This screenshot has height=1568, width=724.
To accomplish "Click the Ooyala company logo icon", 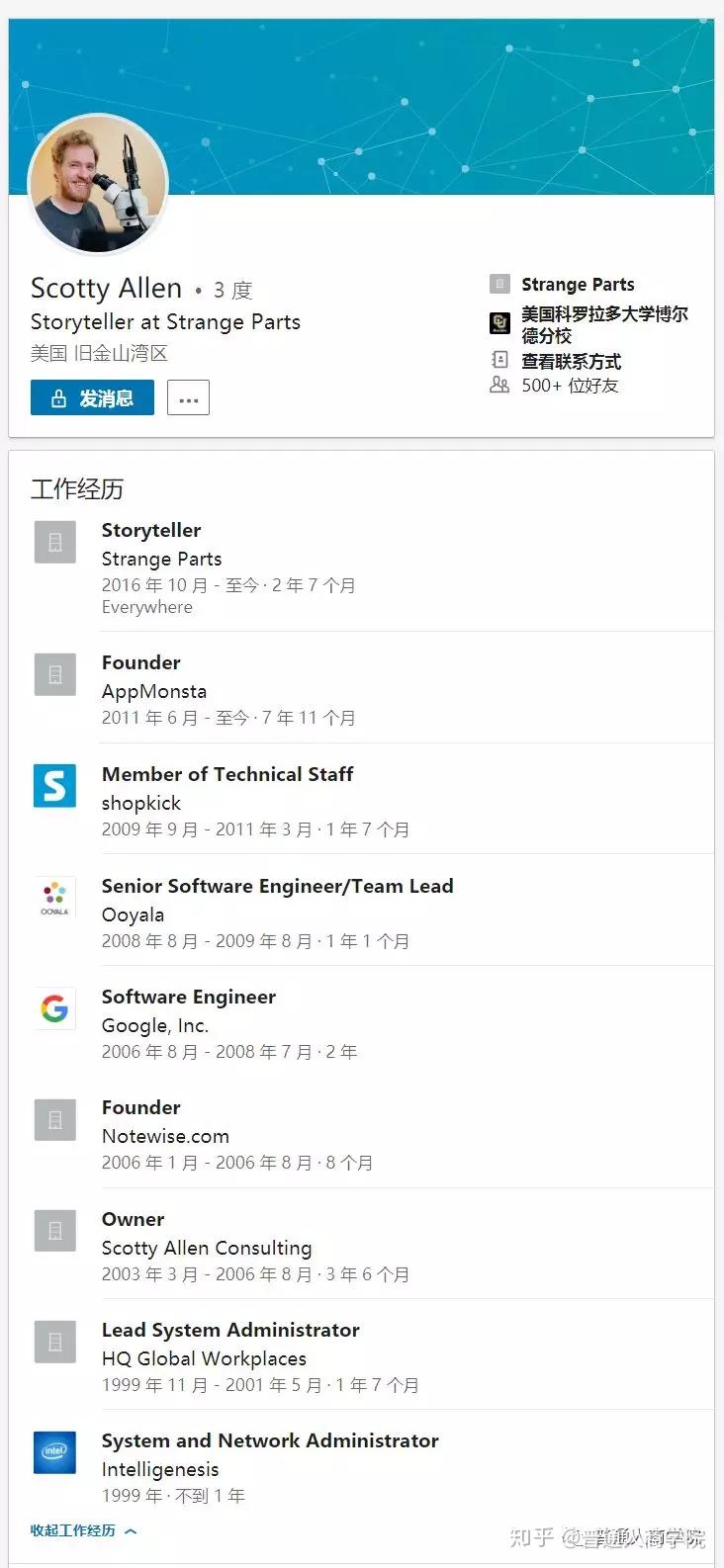I will [54, 898].
